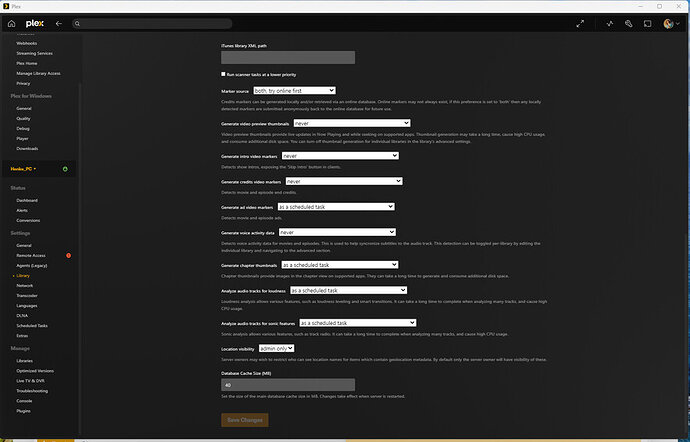This screenshot has width=690, height=442.
Task: Open Player settings
Action: click(x=22, y=139)
